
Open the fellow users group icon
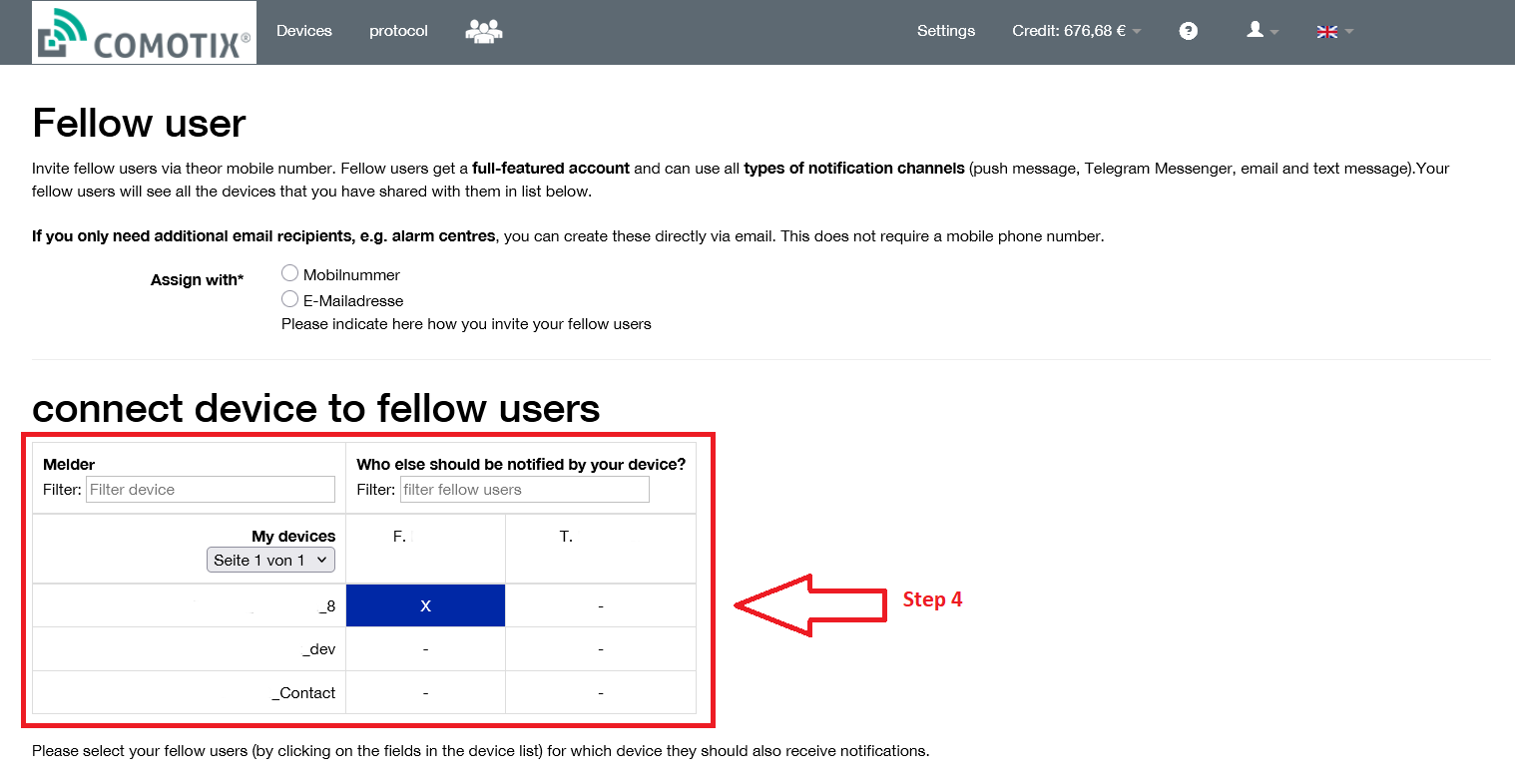coord(484,31)
